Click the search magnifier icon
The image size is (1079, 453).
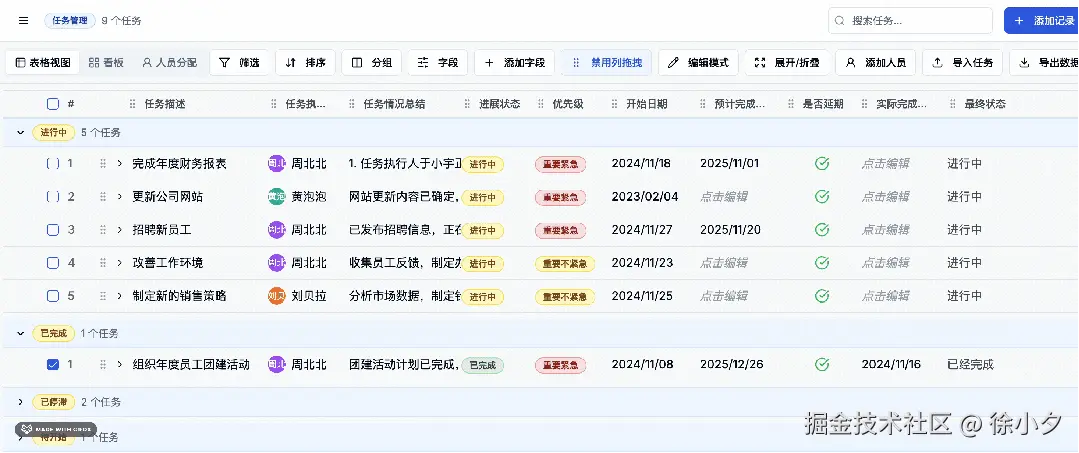pyautogui.click(x=840, y=21)
